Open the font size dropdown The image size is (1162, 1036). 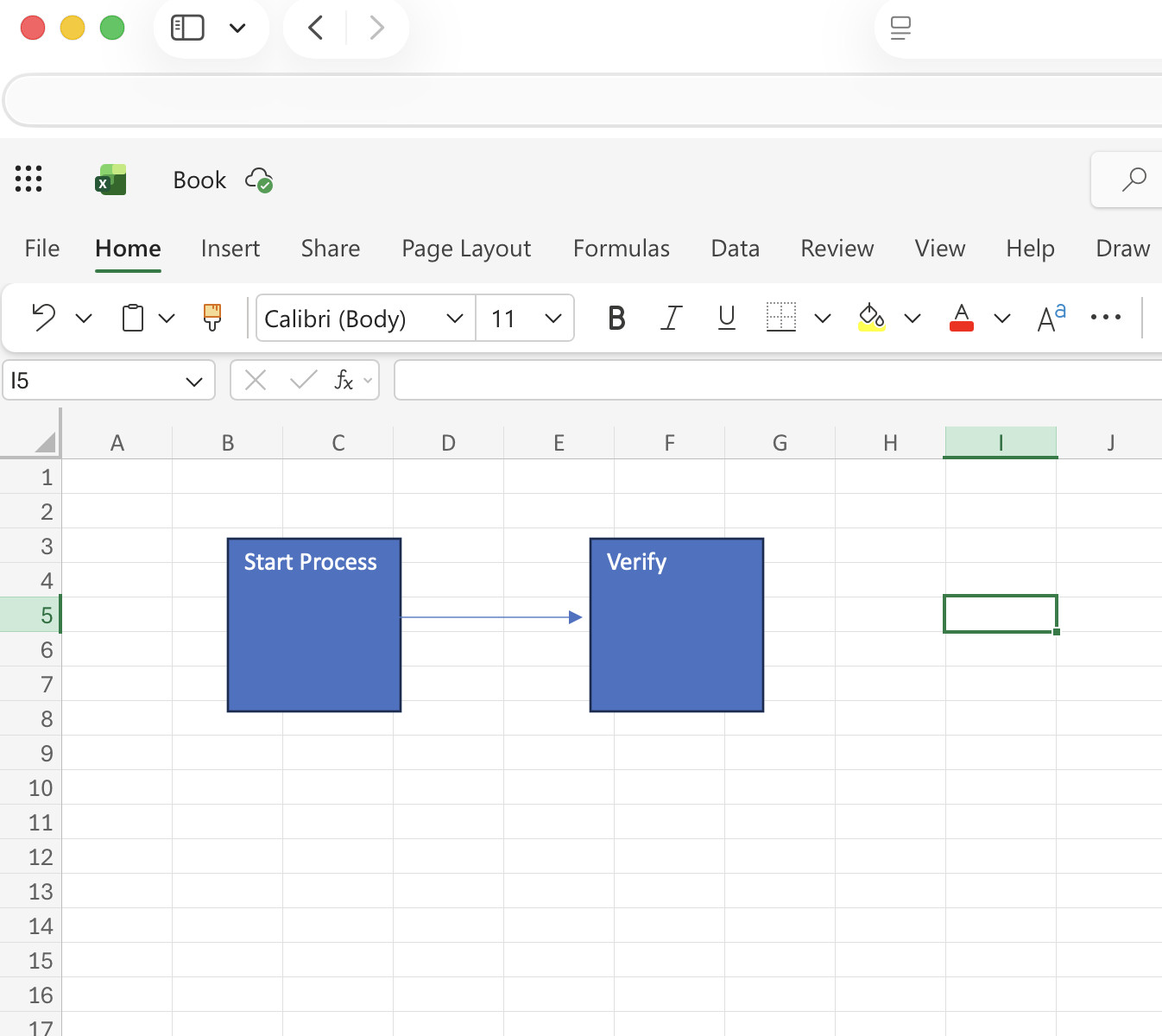coord(553,319)
